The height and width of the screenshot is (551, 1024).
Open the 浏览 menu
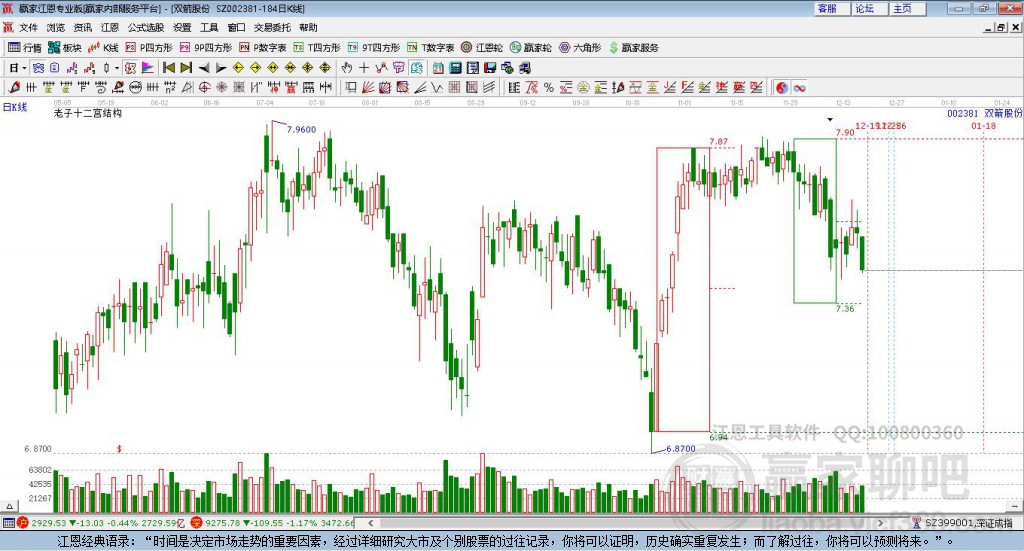(56, 27)
